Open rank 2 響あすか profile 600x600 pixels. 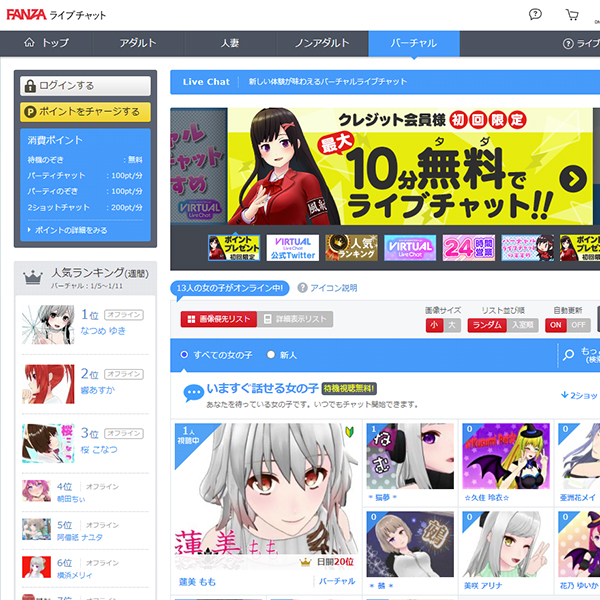tap(98, 390)
